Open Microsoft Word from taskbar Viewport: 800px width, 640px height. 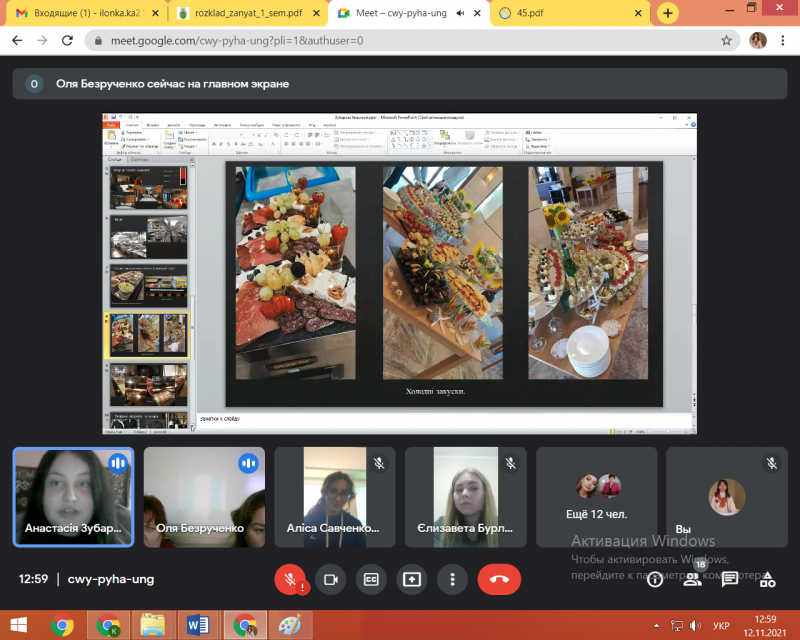tap(197, 625)
